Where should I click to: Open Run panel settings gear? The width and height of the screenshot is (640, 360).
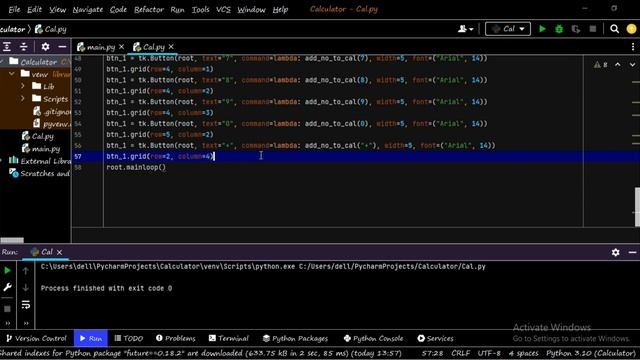616,252
